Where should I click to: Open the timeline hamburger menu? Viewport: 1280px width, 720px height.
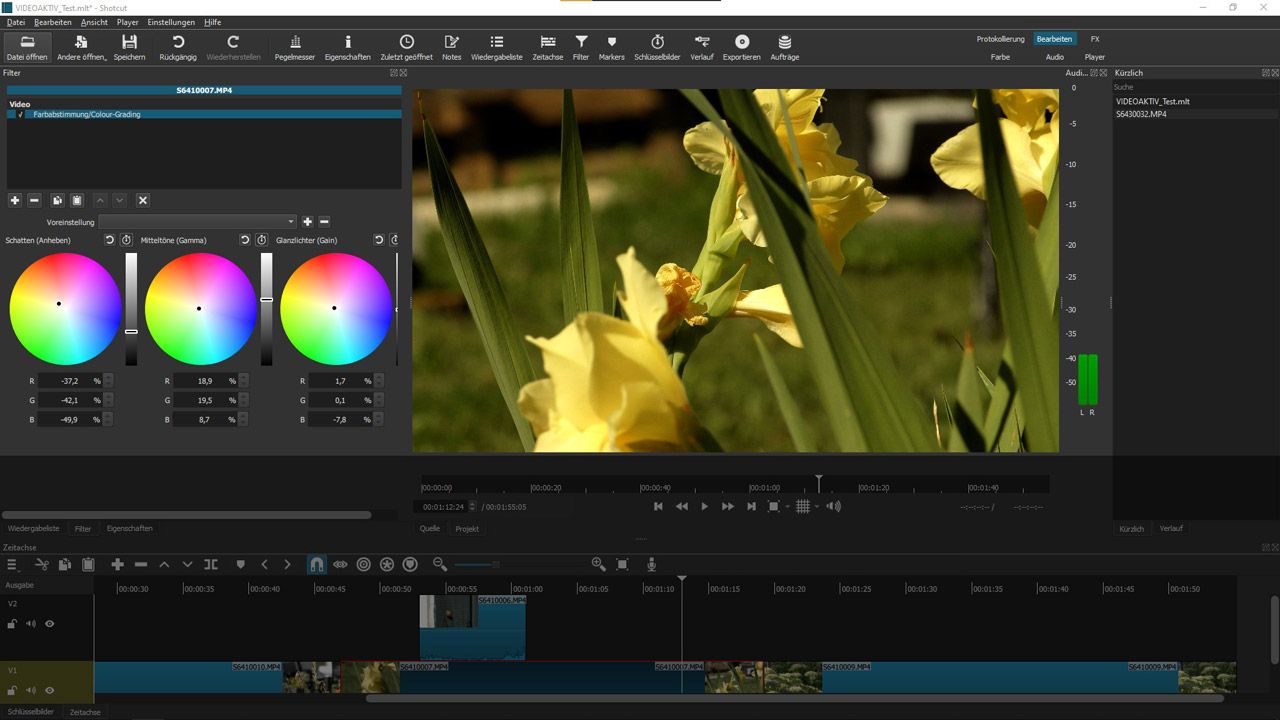pyautogui.click(x=13, y=564)
